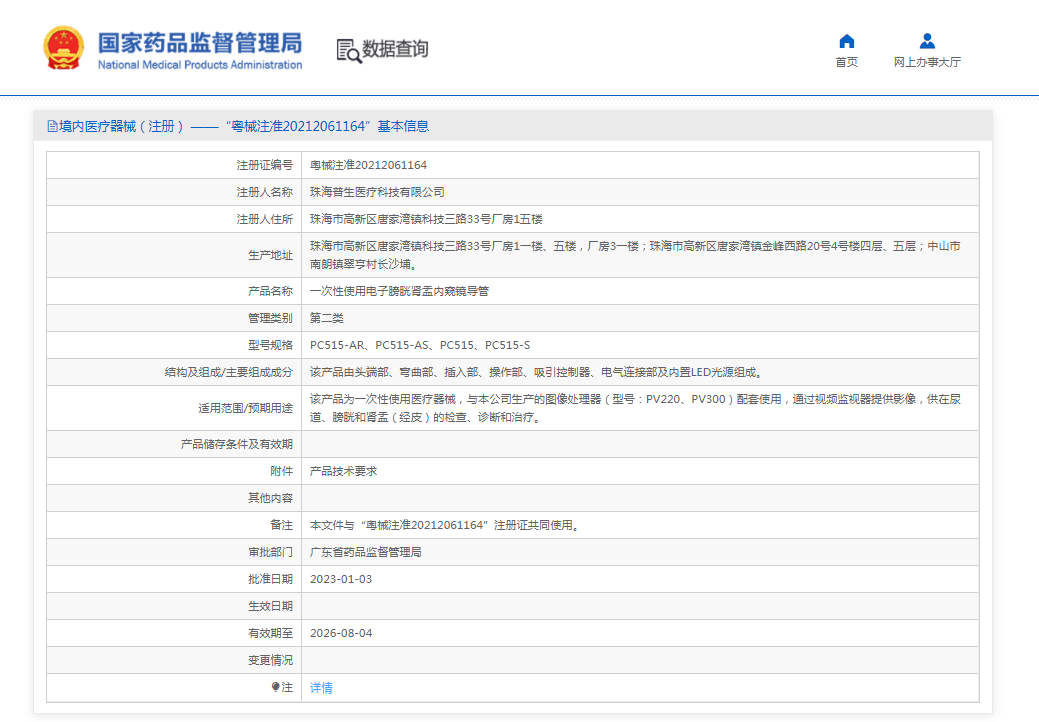Click the 型号规格 row label
This screenshot has width=1039, height=722.
(270, 345)
